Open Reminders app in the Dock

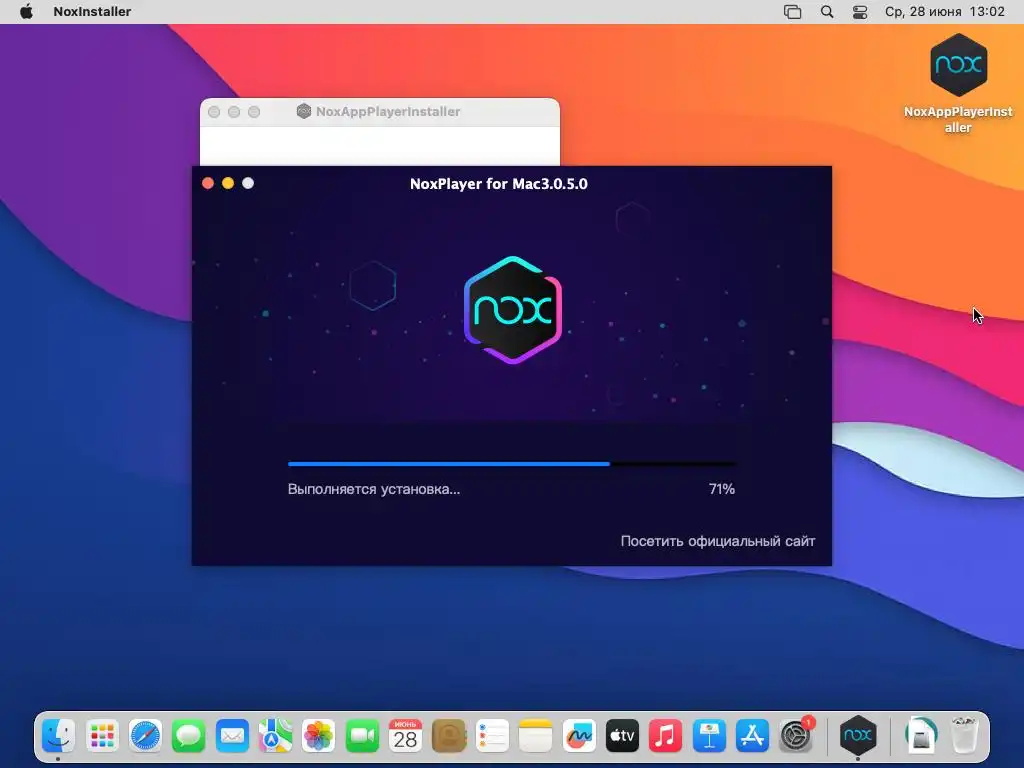[492, 736]
